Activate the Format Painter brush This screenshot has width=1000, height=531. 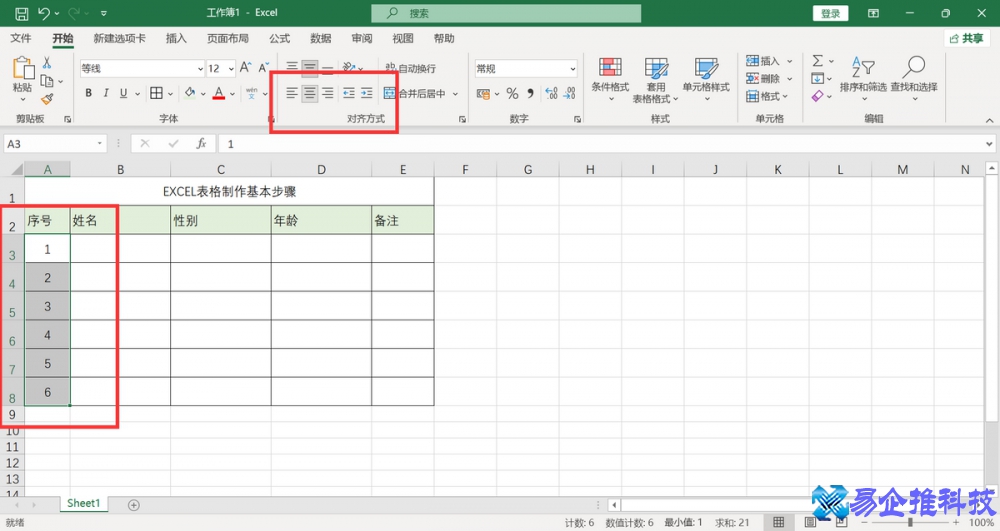point(47,98)
